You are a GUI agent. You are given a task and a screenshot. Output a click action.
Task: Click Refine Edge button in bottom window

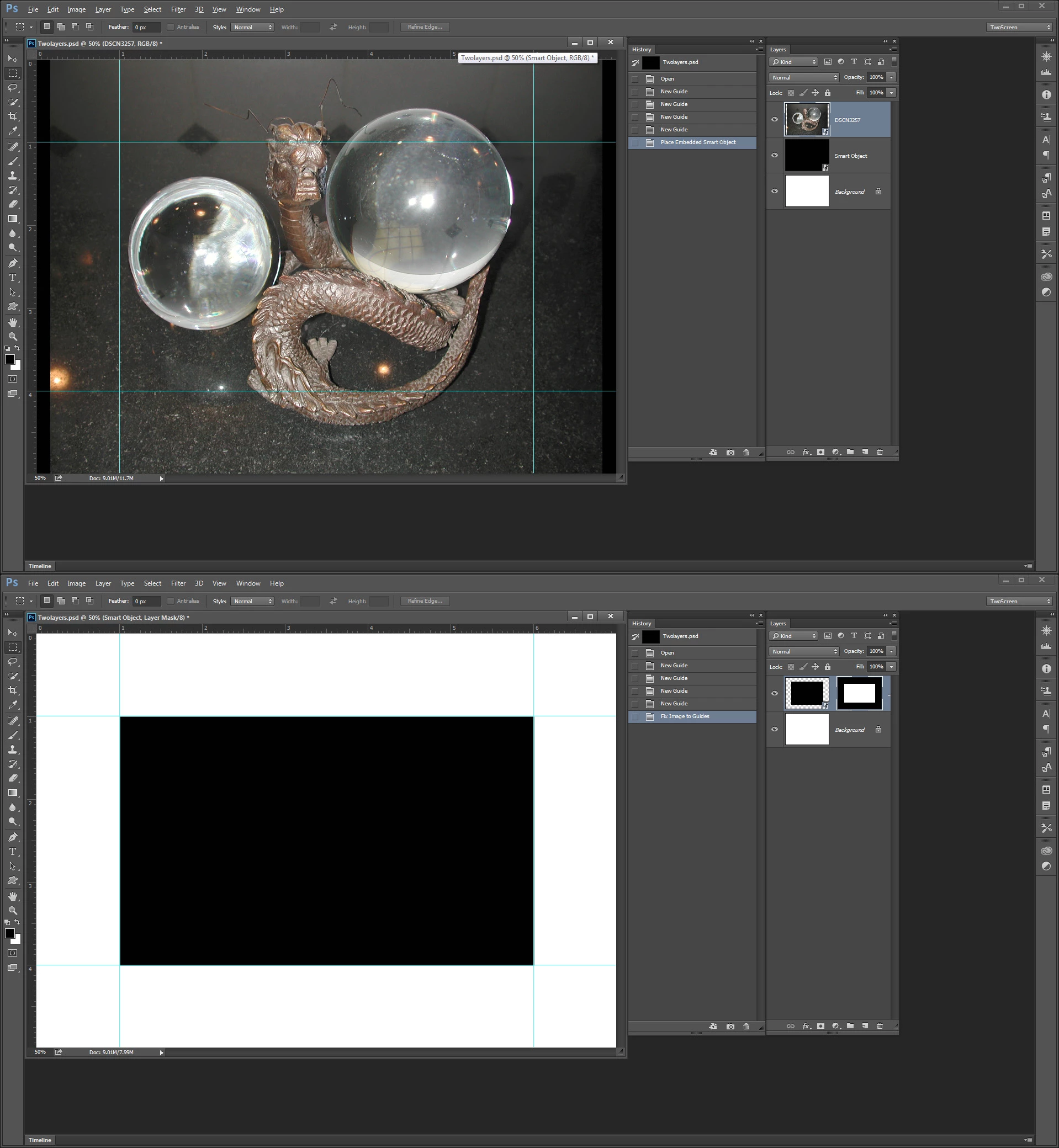tap(425, 601)
